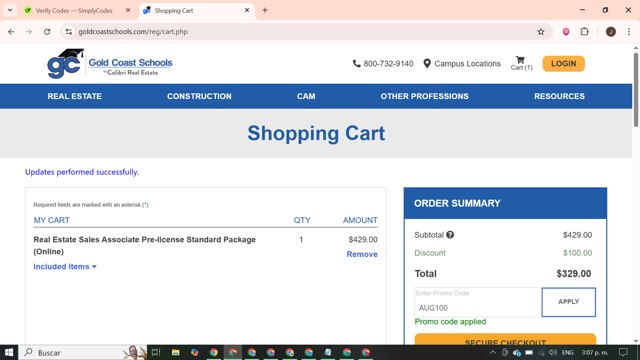Open the RESOURCES menu
Viewport: 640px width, 360px height.
click(559, 96)
